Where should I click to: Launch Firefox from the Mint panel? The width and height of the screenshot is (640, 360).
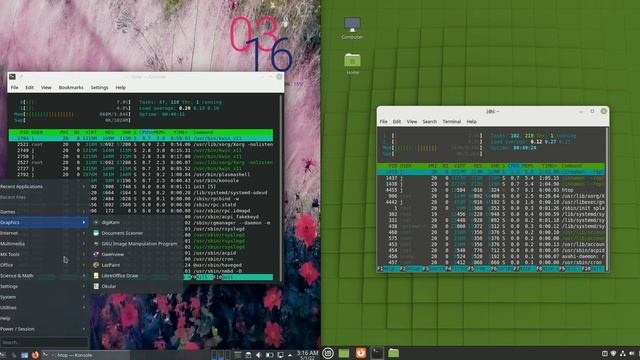click(360, 353)
